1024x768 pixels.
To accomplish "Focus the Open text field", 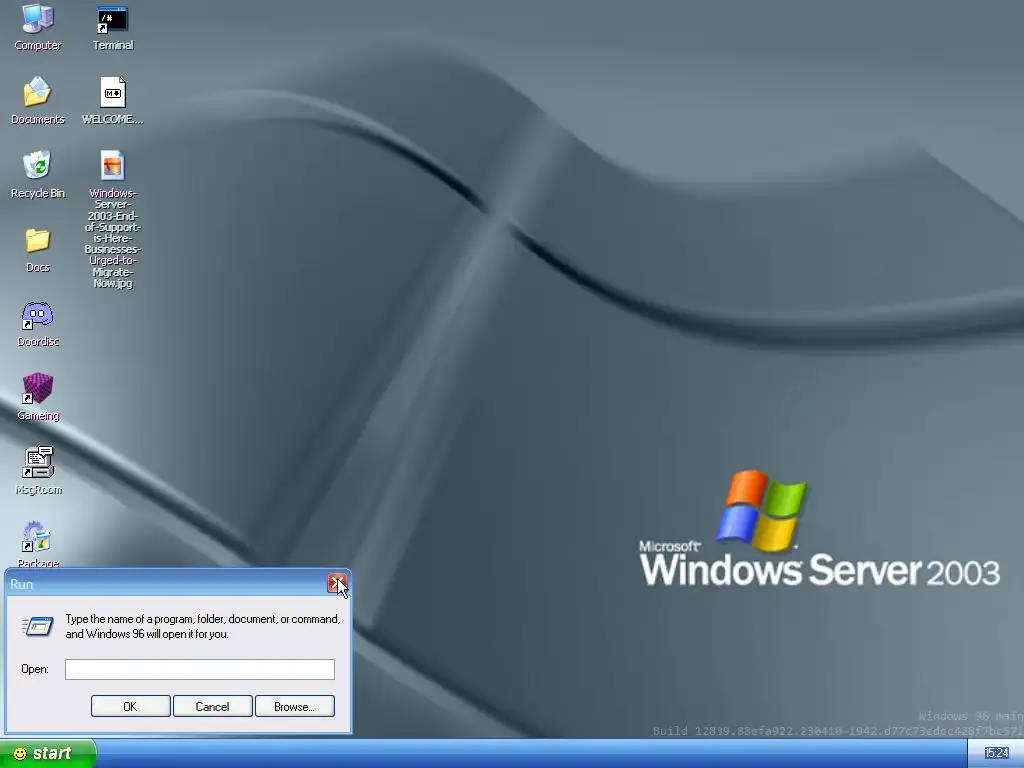I will (200, 669).
